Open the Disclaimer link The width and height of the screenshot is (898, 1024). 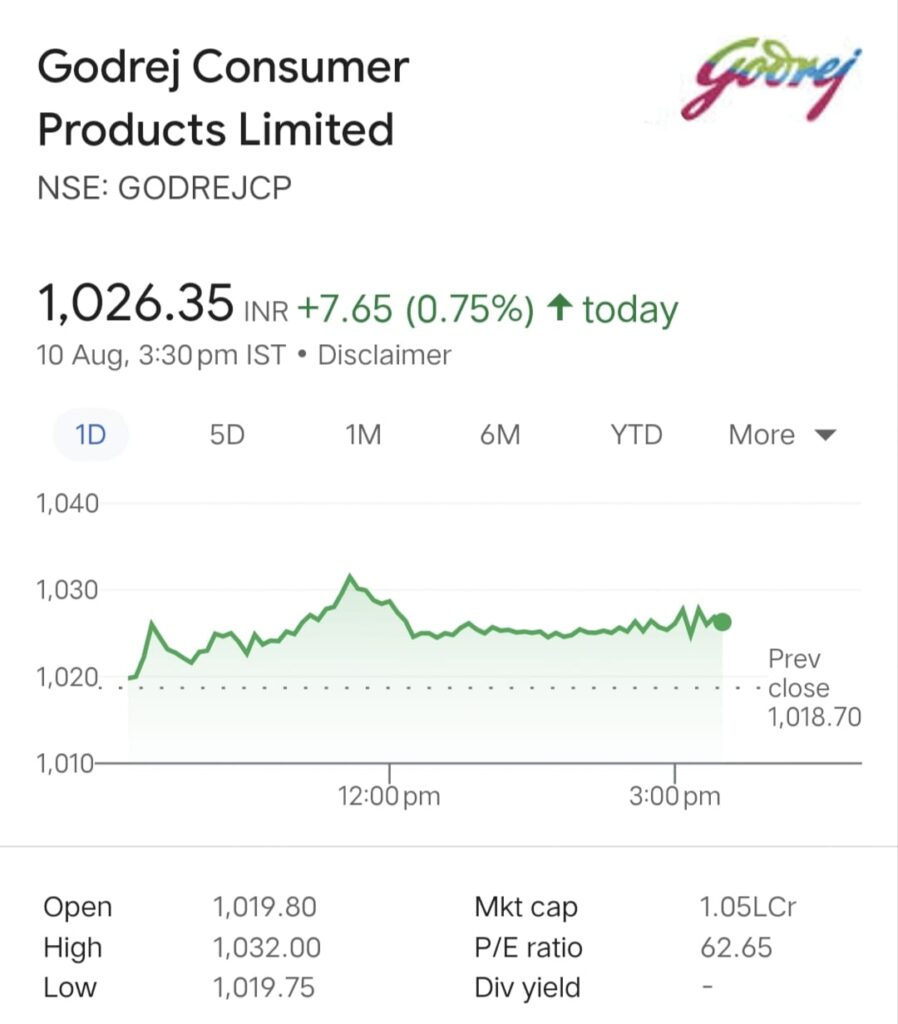[384, 355]
